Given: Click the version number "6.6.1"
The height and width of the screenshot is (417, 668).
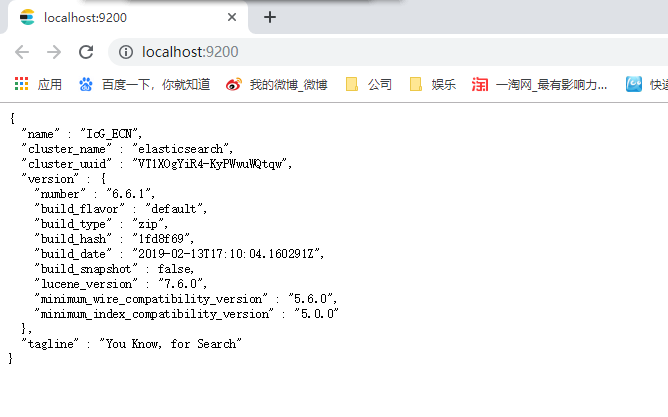Looking at the screenshot, I should (x=128, y=194).
